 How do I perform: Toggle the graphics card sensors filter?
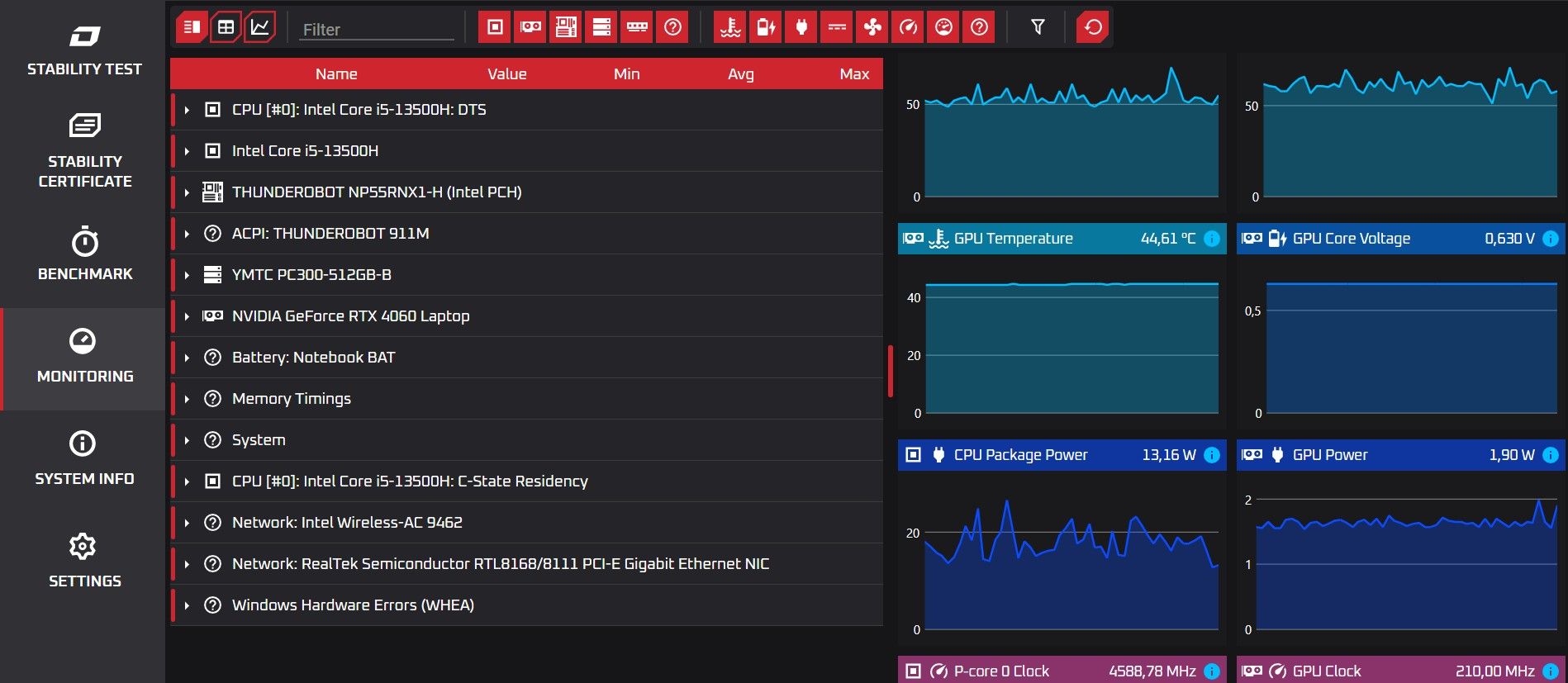point(530,27)
